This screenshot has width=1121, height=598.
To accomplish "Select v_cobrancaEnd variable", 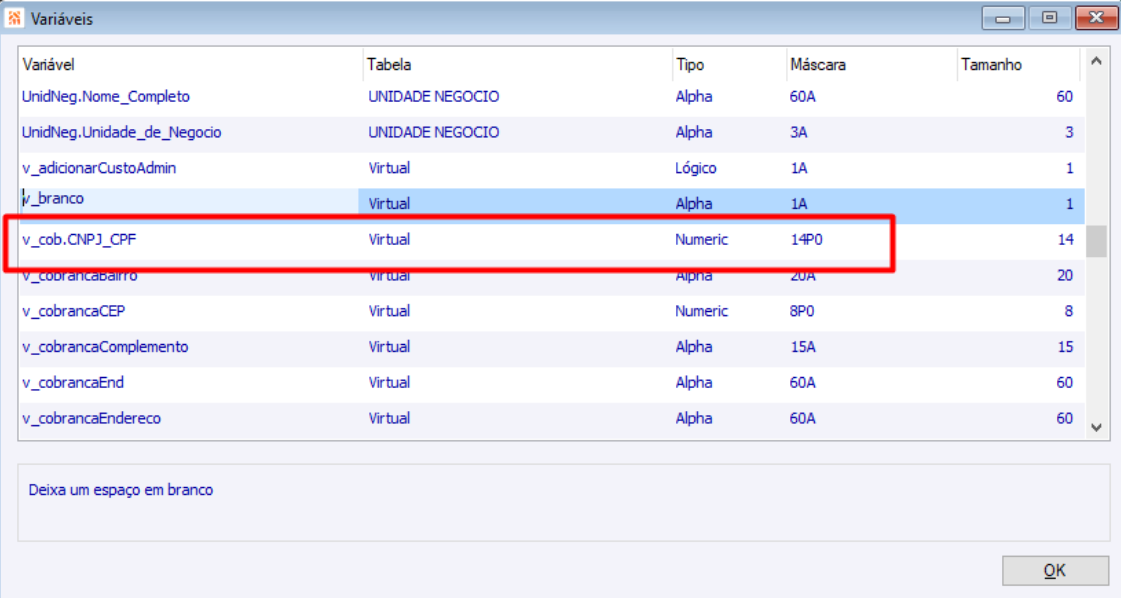I will coord(73,383).
